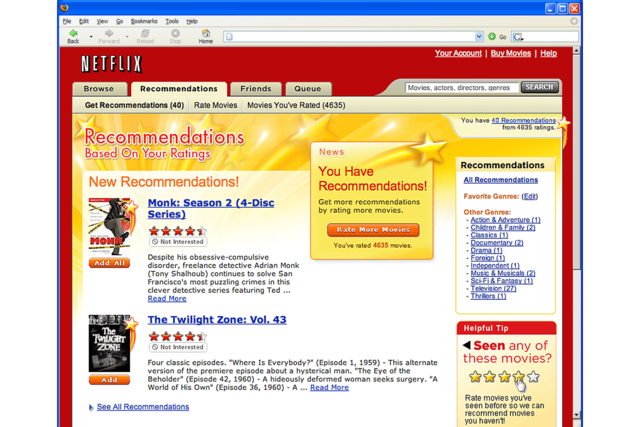Click the green Go icon

492,36
